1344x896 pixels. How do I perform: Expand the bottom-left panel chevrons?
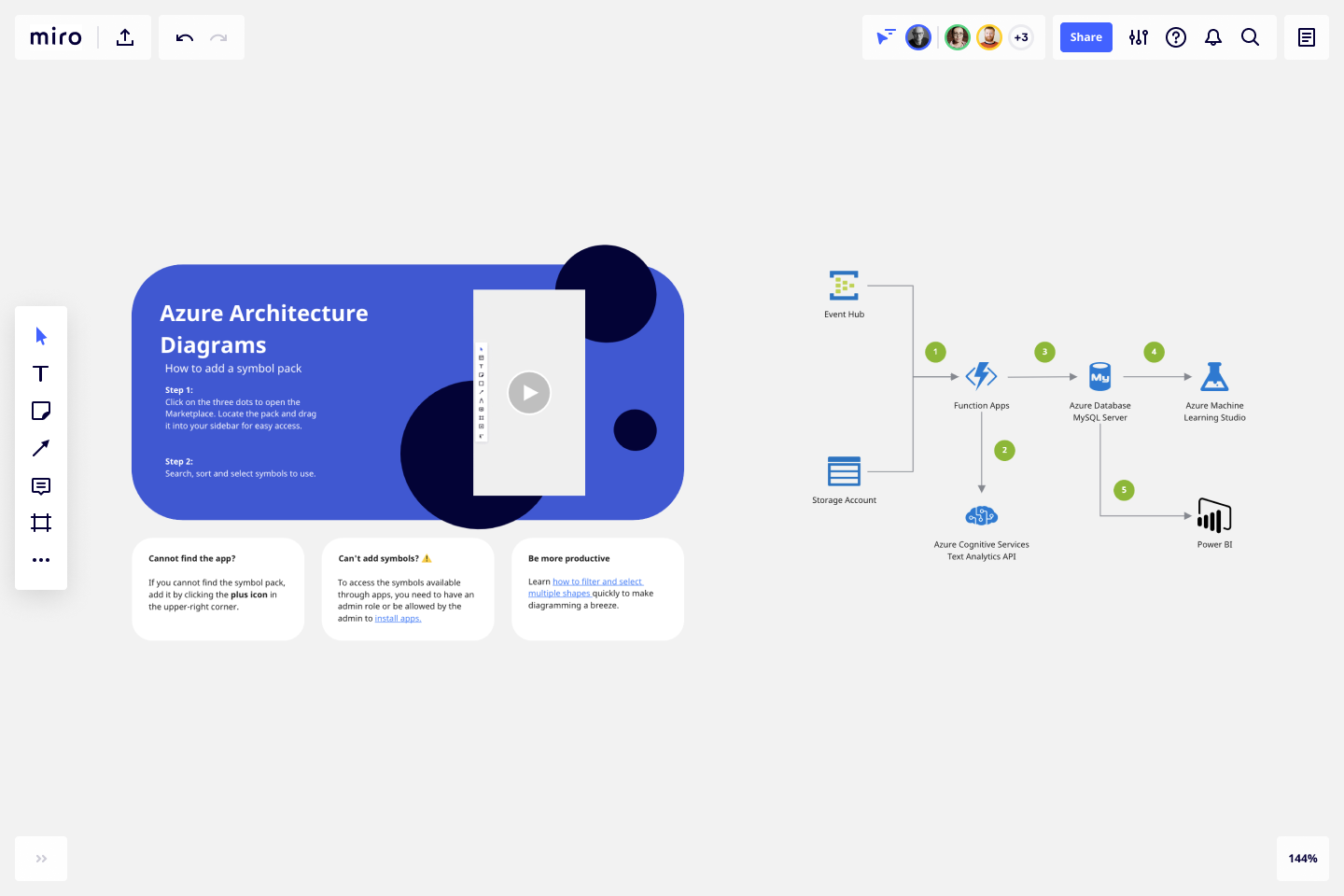pos(41,859)
